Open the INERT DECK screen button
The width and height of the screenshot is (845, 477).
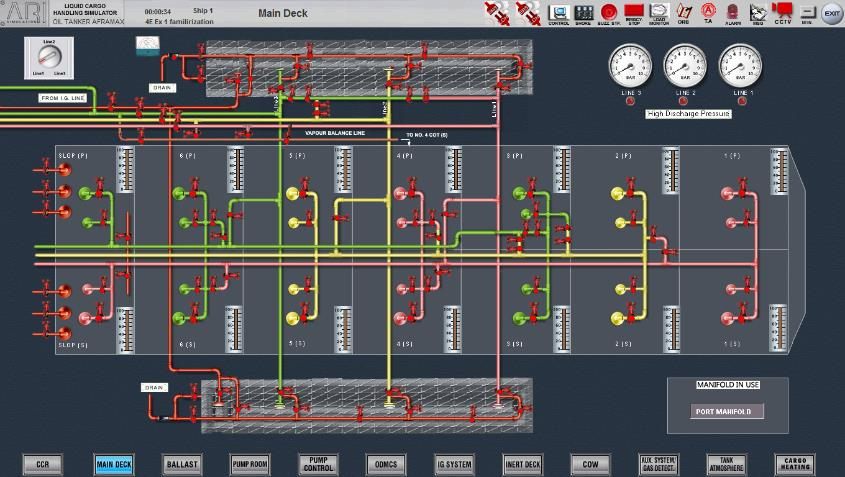click(x=523, y=464)
